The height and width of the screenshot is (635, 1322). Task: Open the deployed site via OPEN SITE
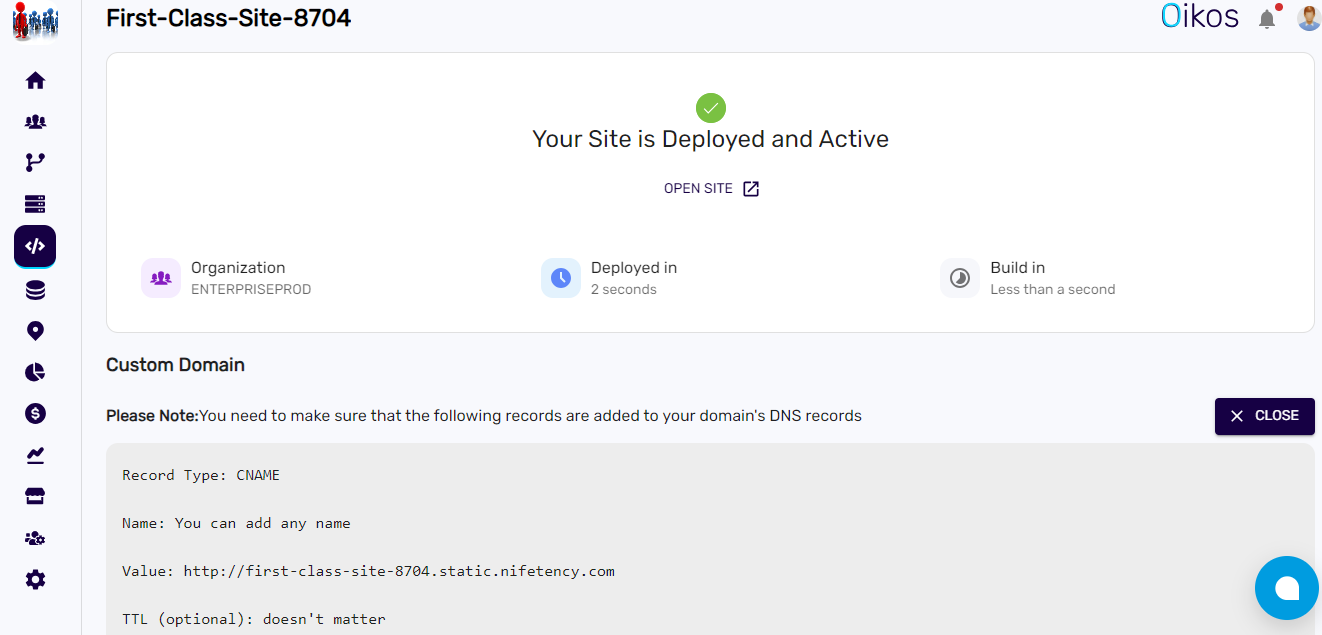(x=711, y=188)
